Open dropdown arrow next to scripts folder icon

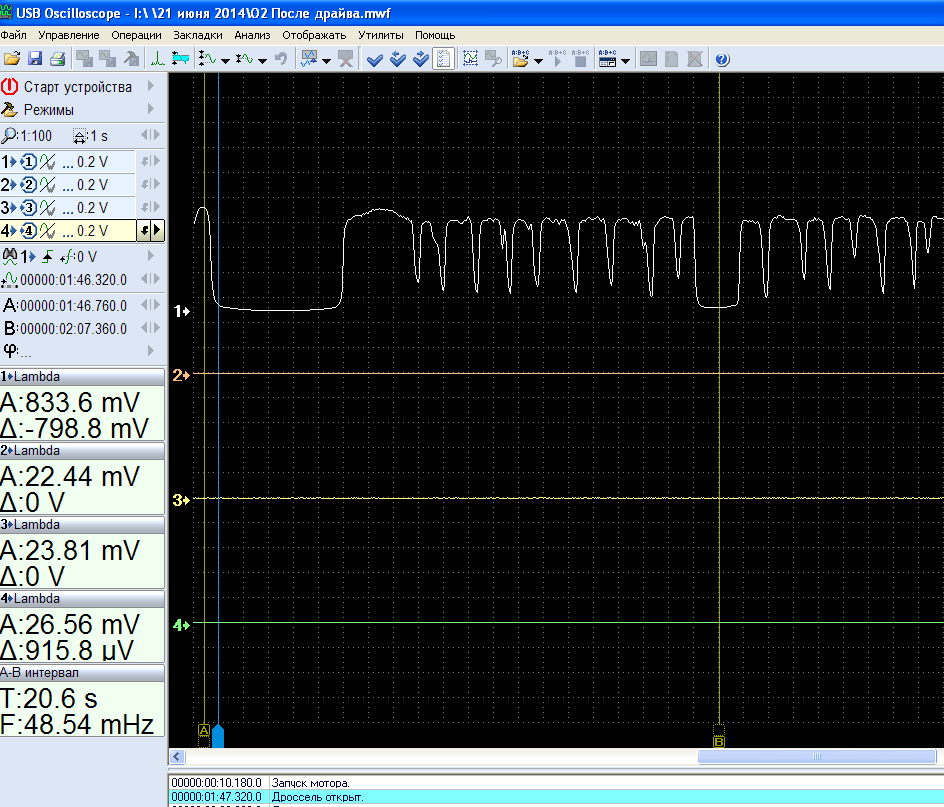[538, 60]
